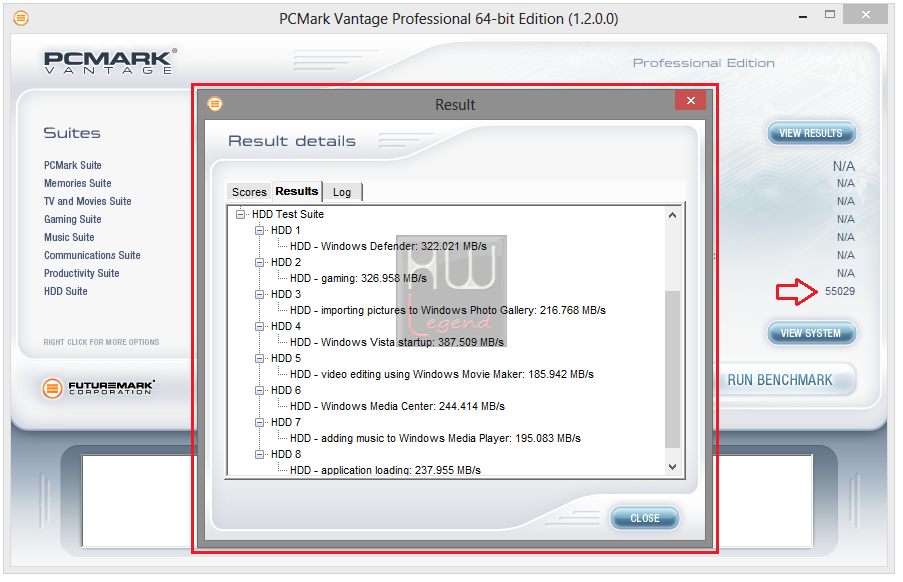
Task: Switch to the Scores tab
Action: pyautogui.click(x=249, y=192)
